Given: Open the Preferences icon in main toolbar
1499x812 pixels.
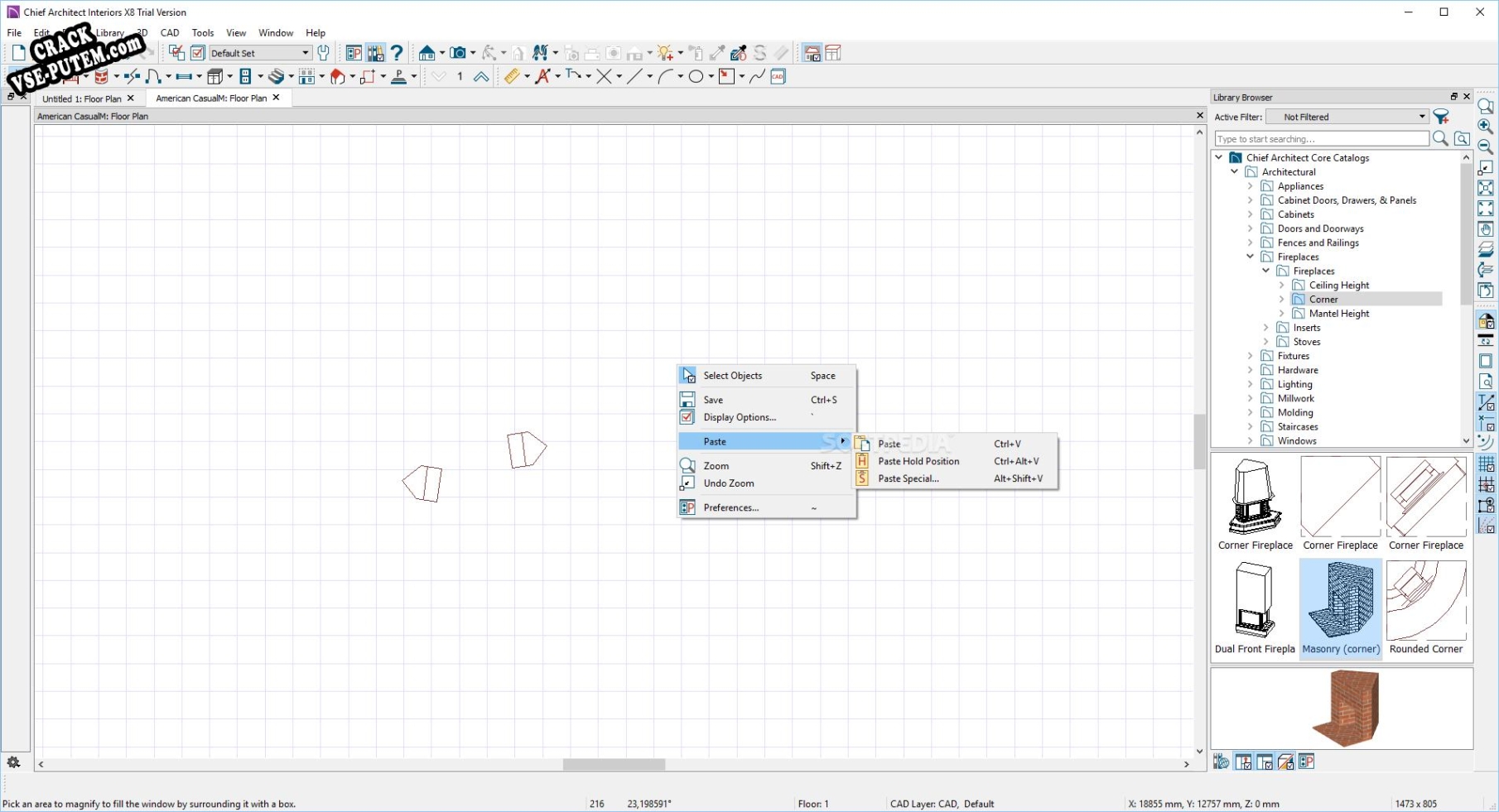Looking at the screenshot, I should click(x=354, y=53).
